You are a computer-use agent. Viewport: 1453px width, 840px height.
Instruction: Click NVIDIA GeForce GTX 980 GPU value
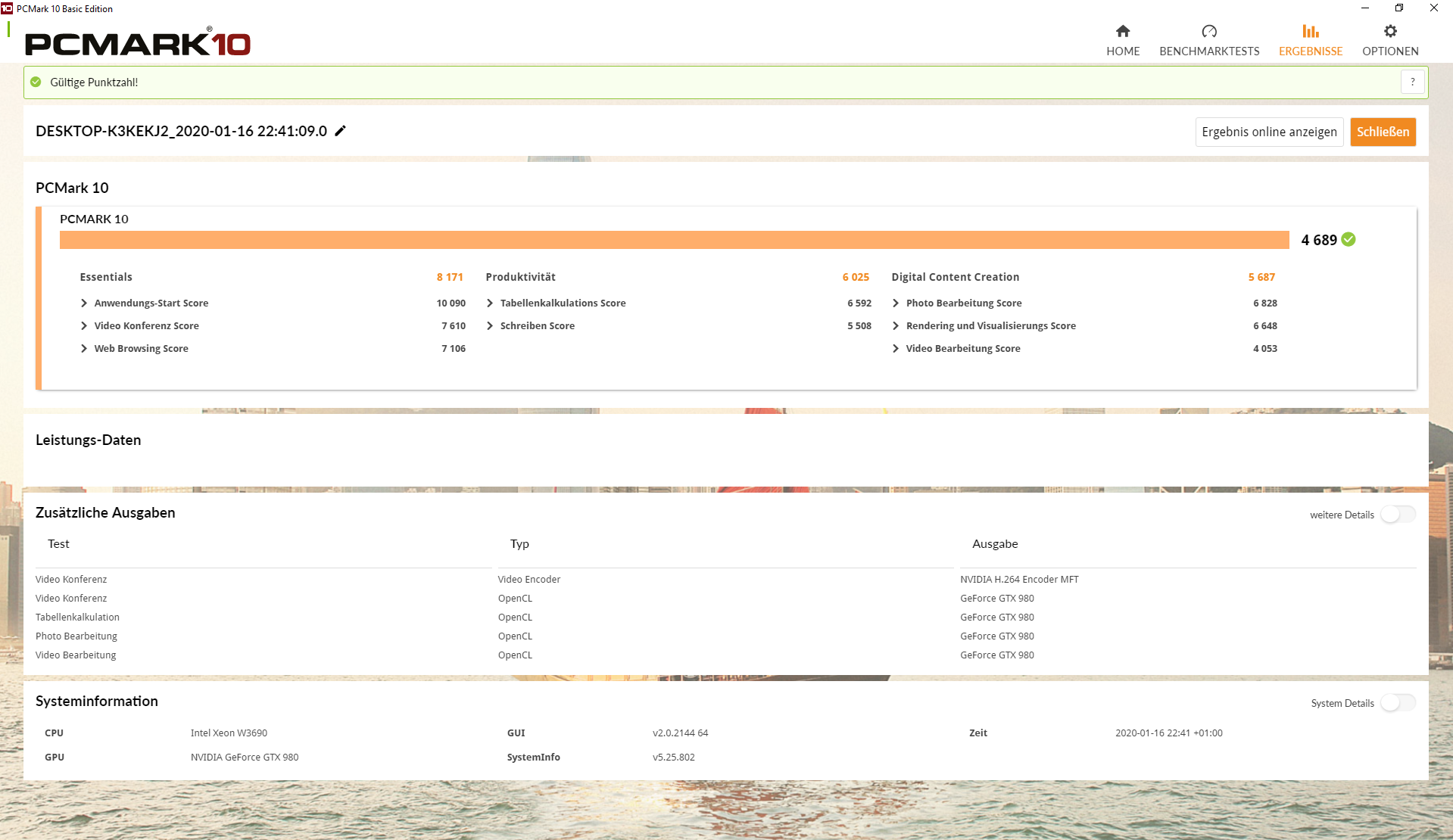pos(245,757)
